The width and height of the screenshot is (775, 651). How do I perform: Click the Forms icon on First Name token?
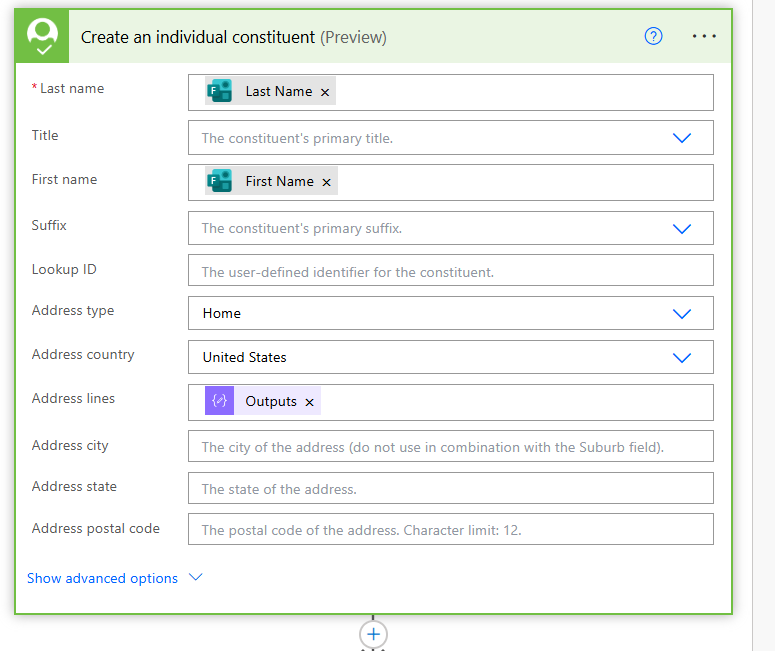click(x=220, y=181)
